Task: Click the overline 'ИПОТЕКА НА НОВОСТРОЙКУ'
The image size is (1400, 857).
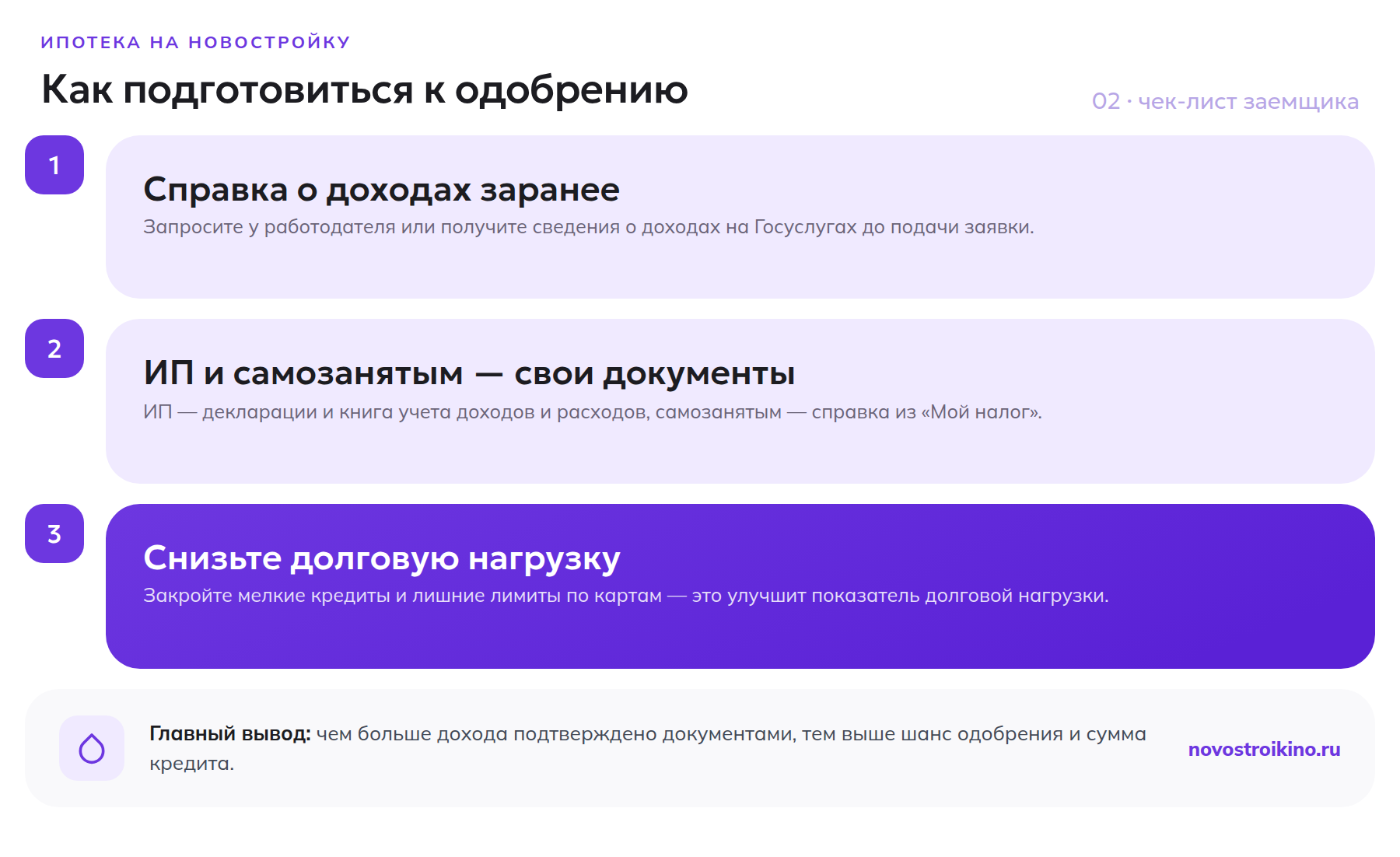Action: point(196,42)
